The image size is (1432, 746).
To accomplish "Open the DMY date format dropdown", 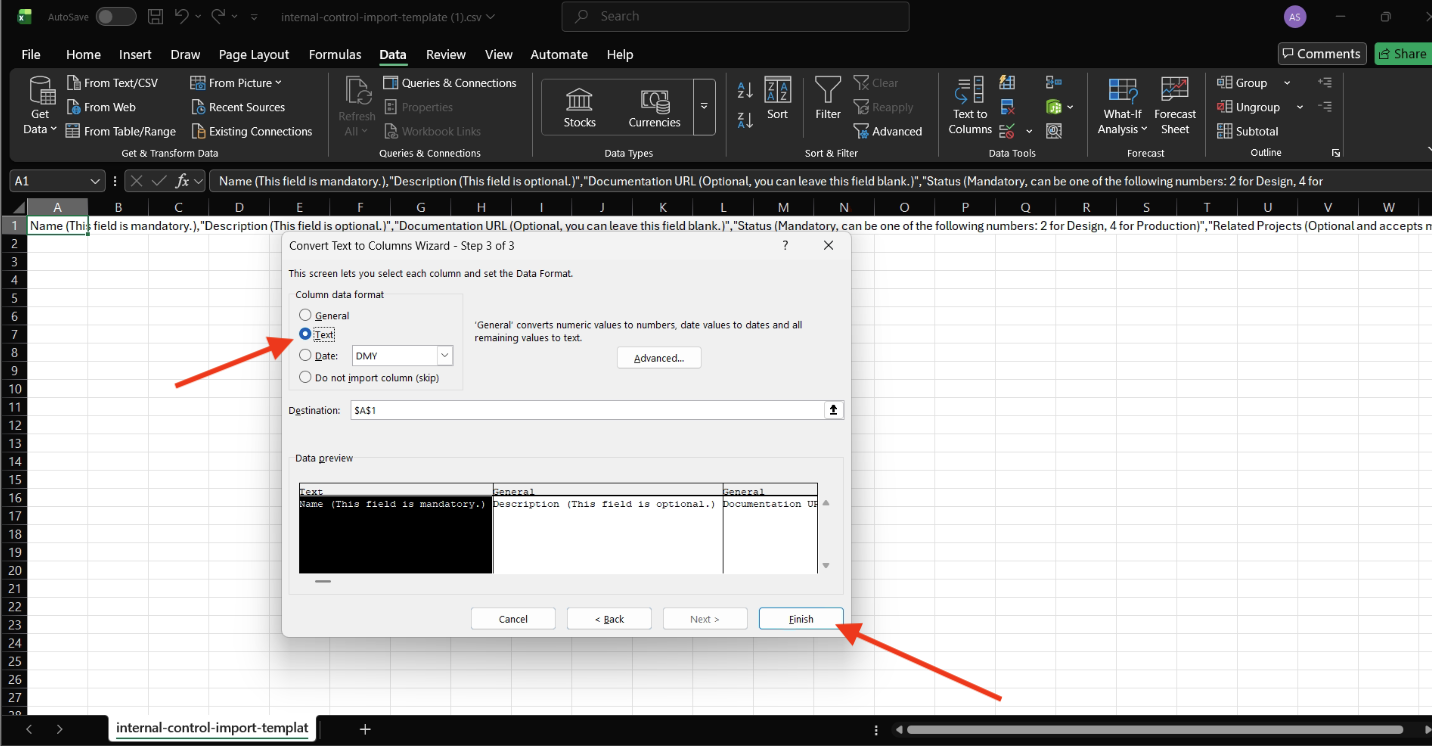I will [x=445, y=356].
